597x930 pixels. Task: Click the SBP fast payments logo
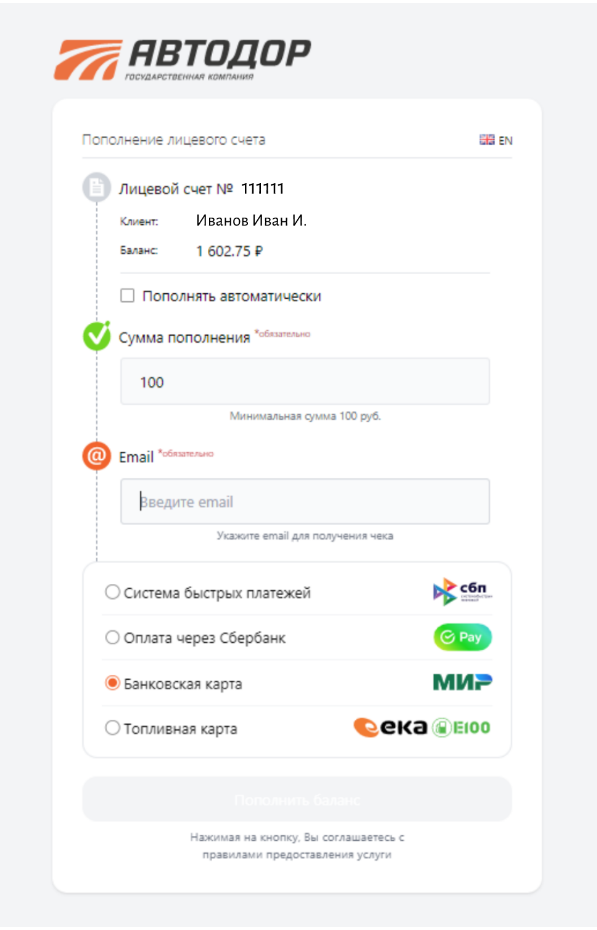pyautogui.click(x=462, y=591)
